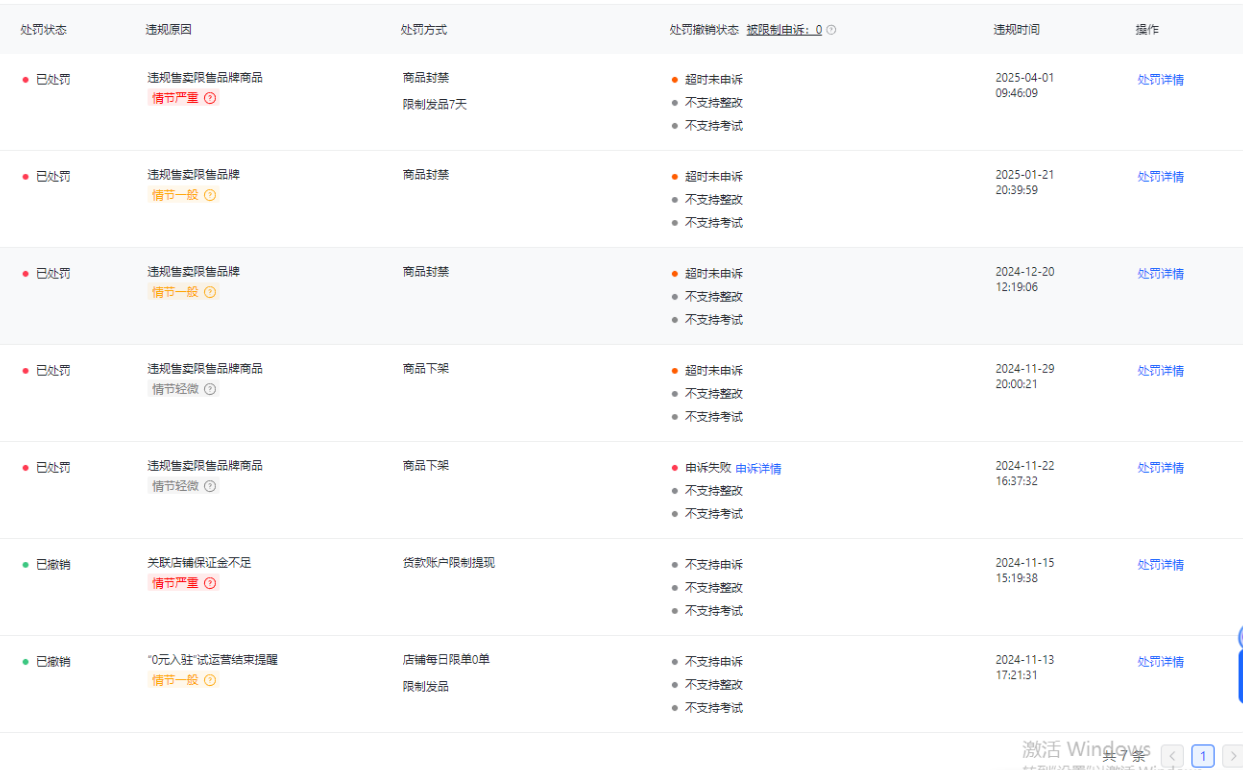Click question icon next to 情节轻微 on 2024-11-29 row
The height and width of the screenshot is (770, 1243).
(210, 389)
